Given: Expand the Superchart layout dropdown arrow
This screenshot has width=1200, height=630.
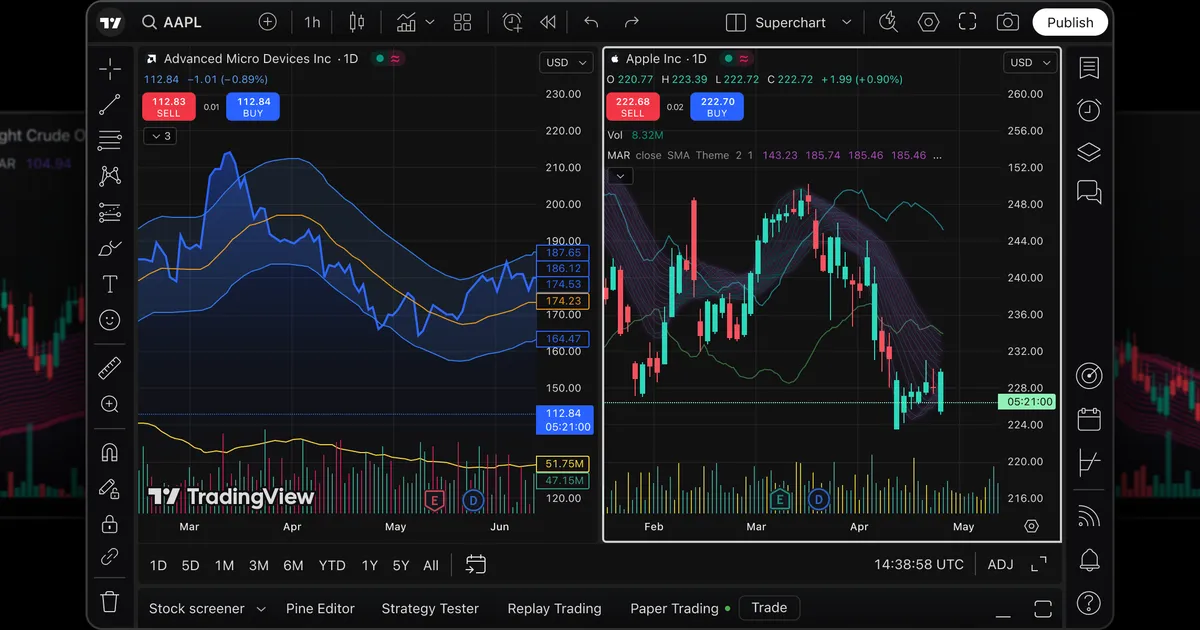Looking at the screenshot, I should click(847, 22).
